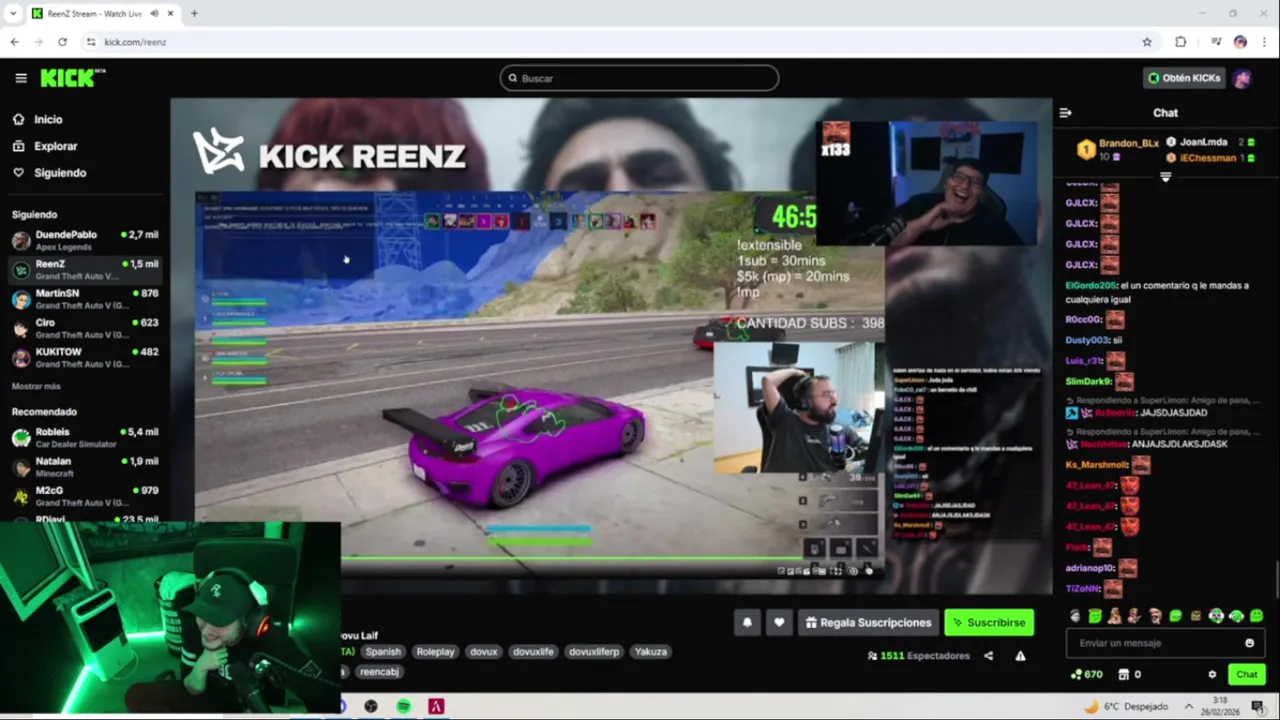Click the report warning triangle icon
This screenshot has height=720, width=1280.
coord(1020,656)
